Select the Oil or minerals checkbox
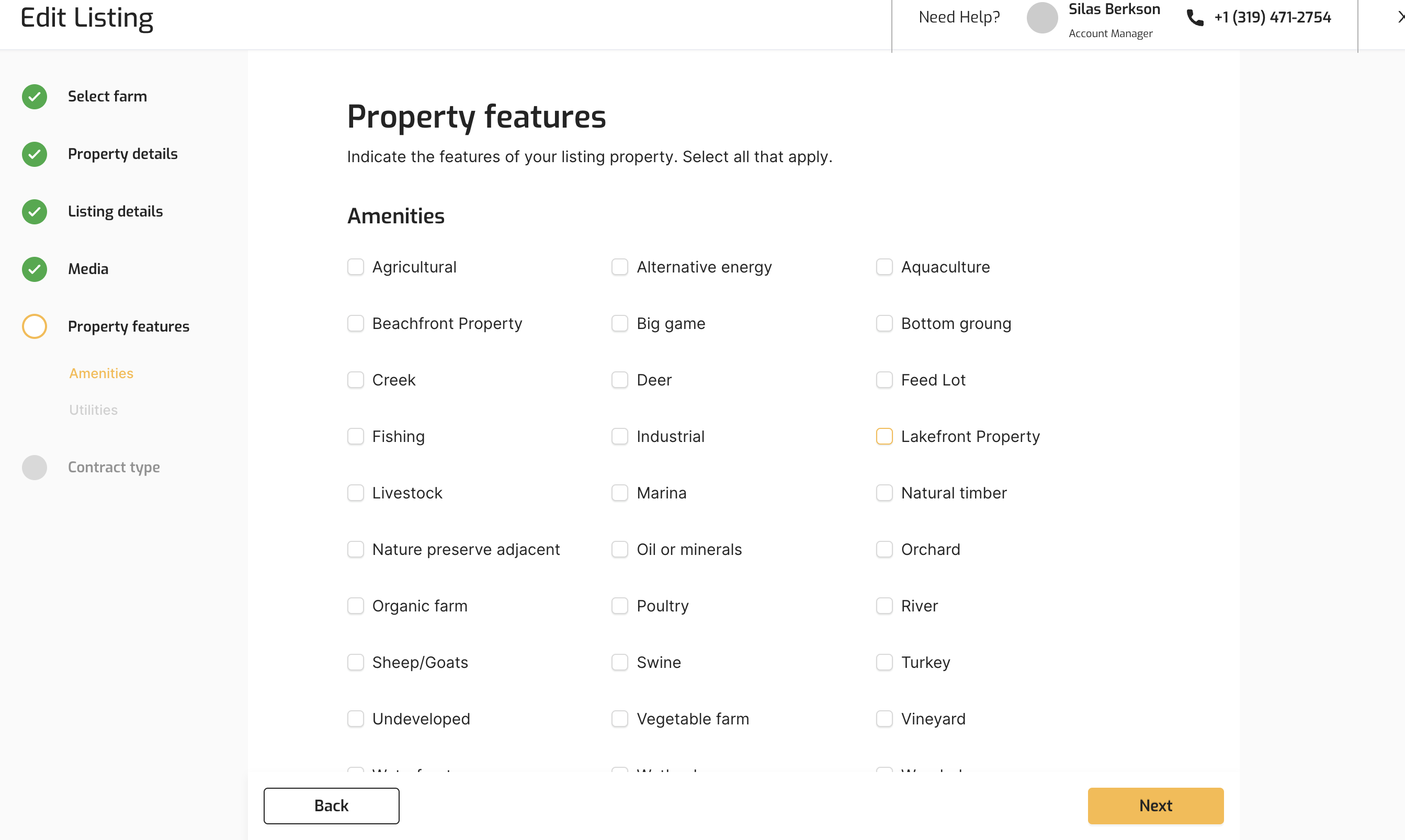The image size is (1405, 840). [x=620, y=550]
